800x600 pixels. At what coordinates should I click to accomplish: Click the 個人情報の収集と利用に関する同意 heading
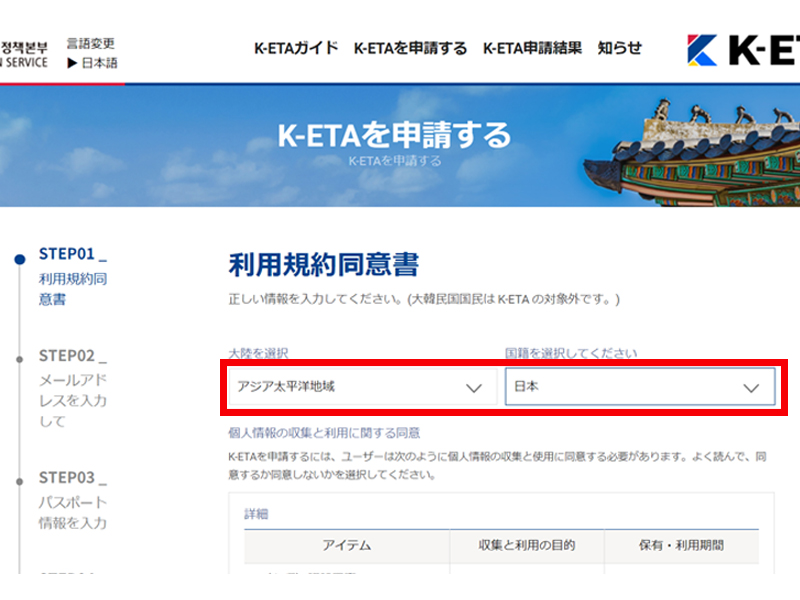coord(324,433)
